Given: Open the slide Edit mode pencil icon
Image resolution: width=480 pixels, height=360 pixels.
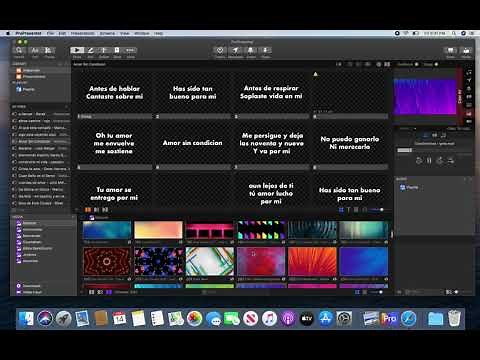Looking at the screenshot, I should coord(90,50).
